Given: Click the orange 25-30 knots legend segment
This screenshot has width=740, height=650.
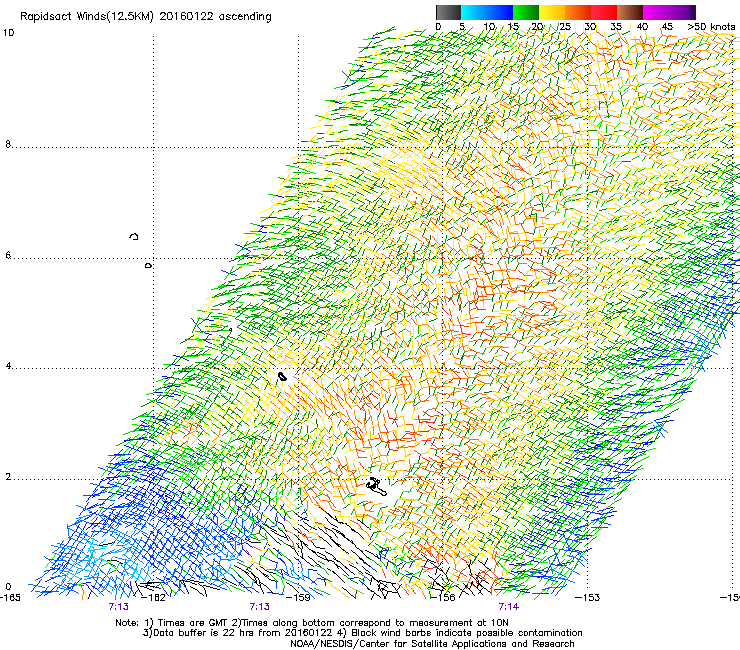Looking at the screenshot, I should click(x=578, y=12).
